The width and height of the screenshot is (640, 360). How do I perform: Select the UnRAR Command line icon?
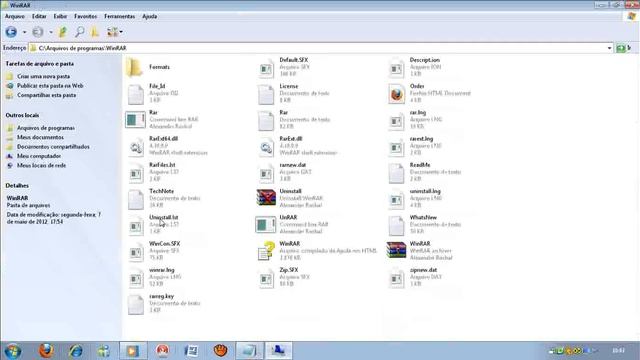pos(266,225)
